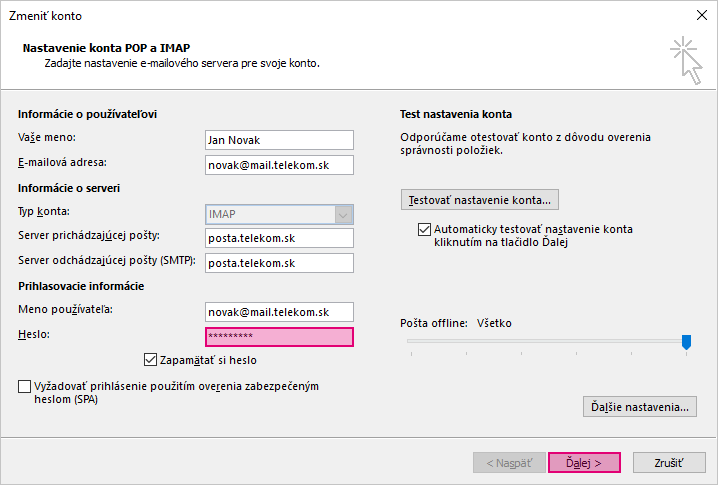Viewport: 718px width, 485px height.
Task: Enable the SPA secure password authentication checkbox
Action: point(25,387)
